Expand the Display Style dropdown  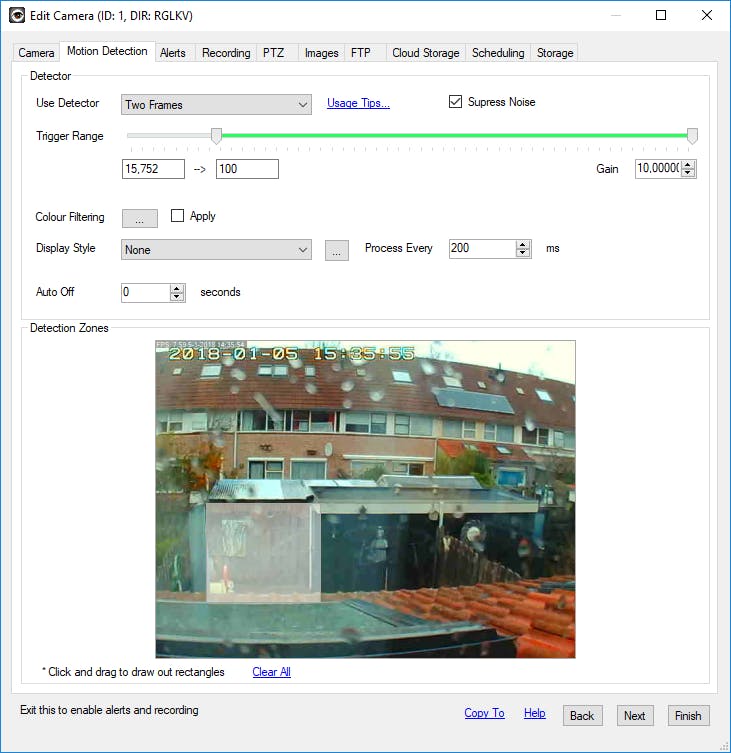216,250
